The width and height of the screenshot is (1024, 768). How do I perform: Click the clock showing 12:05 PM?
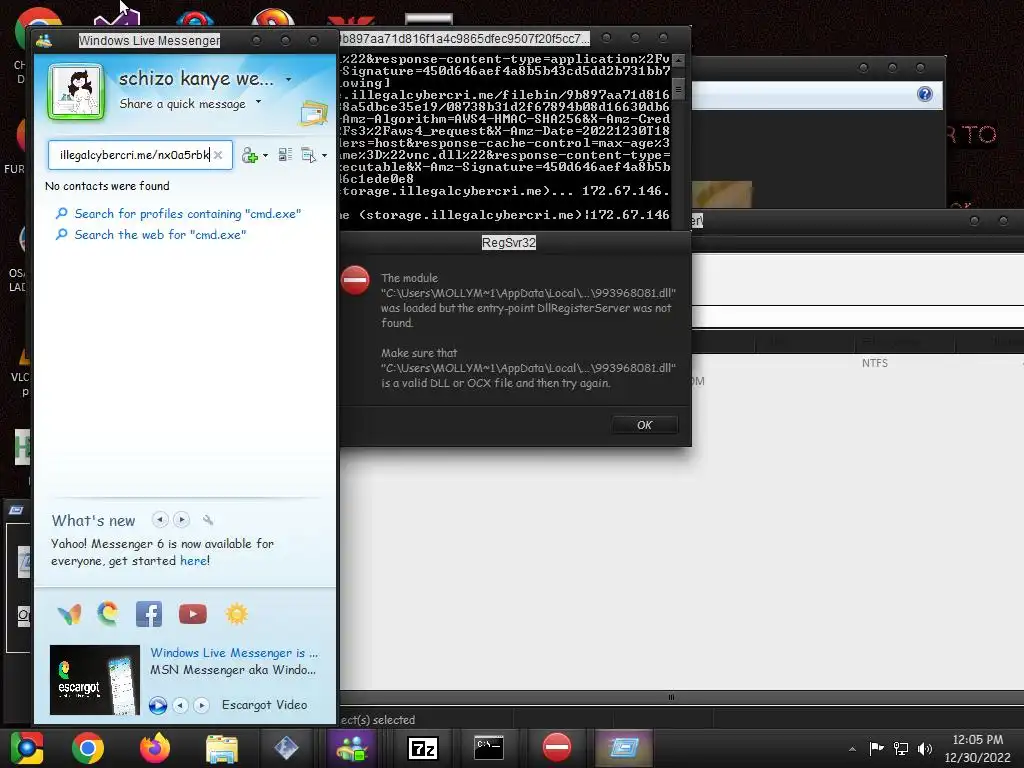click(978, 740)
